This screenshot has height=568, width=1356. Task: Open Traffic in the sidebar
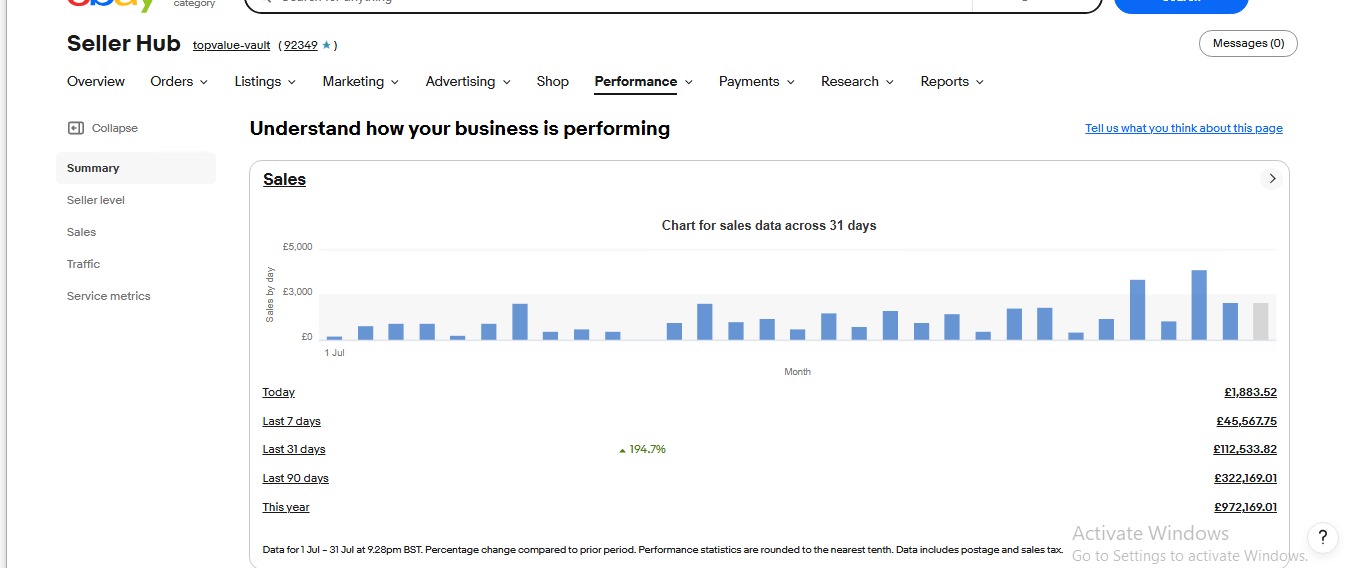click(84, 264)
